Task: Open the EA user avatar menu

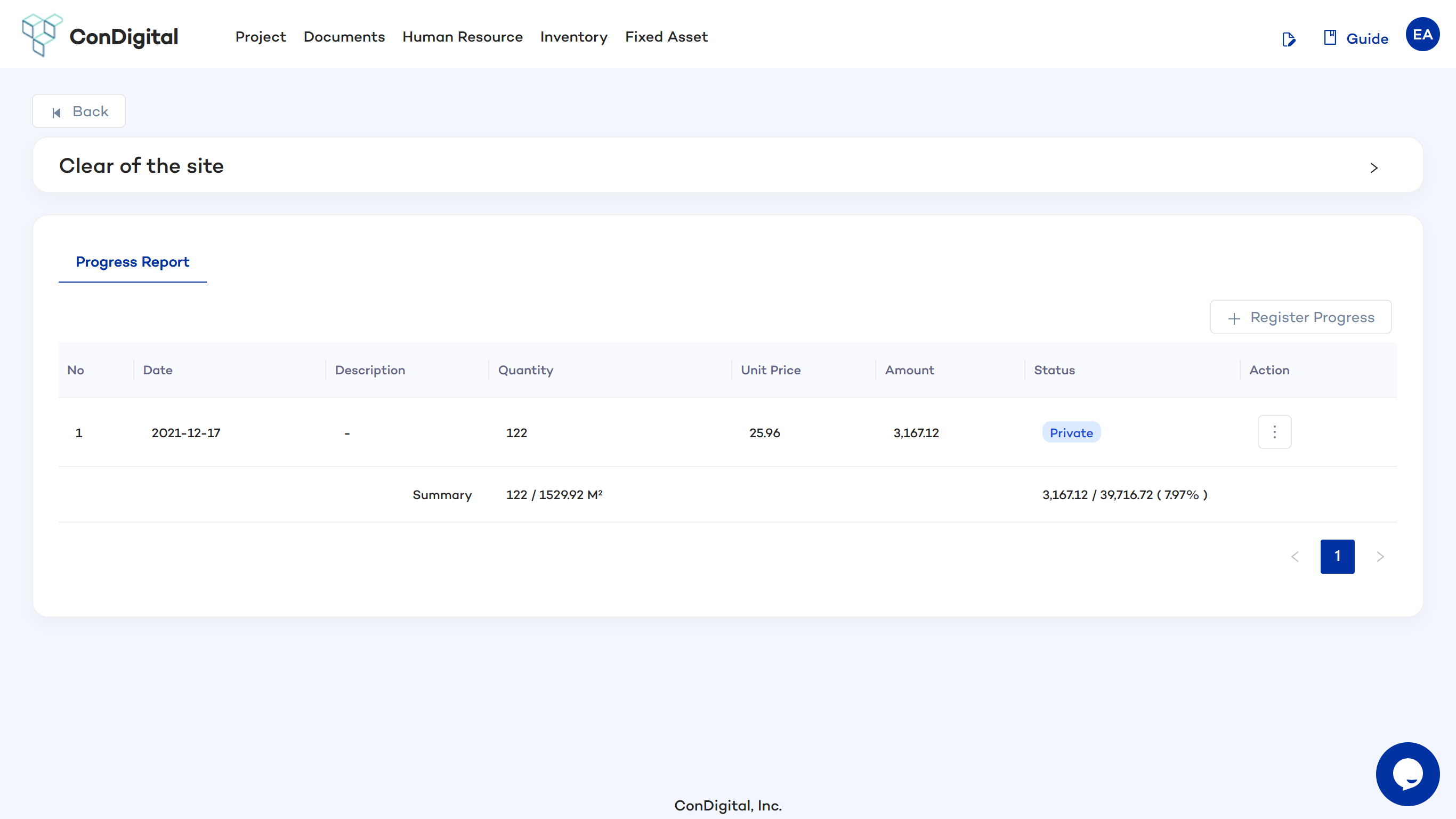Action: pos(1422,35)
